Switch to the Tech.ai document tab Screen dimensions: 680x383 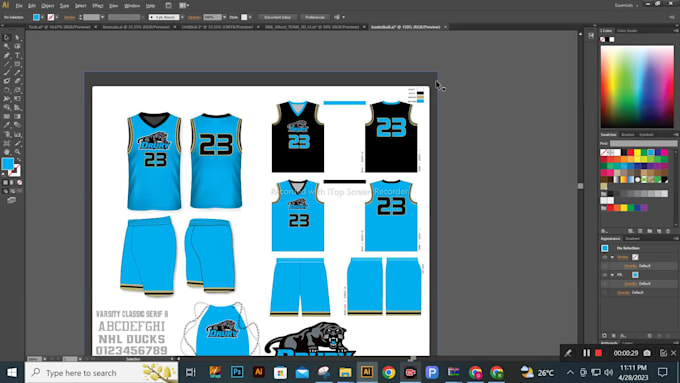pyautogui.click(x=59, y=27)
